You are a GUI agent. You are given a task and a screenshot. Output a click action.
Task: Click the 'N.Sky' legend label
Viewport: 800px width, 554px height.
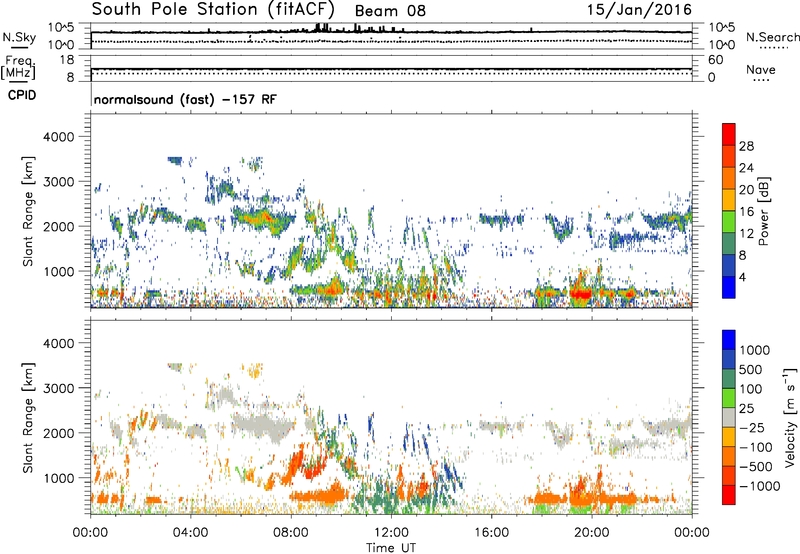click(x=19, y=37)
